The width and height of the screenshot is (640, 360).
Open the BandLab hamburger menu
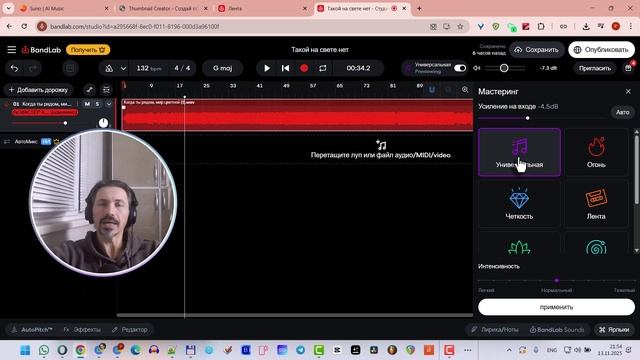tap(11, 50)
